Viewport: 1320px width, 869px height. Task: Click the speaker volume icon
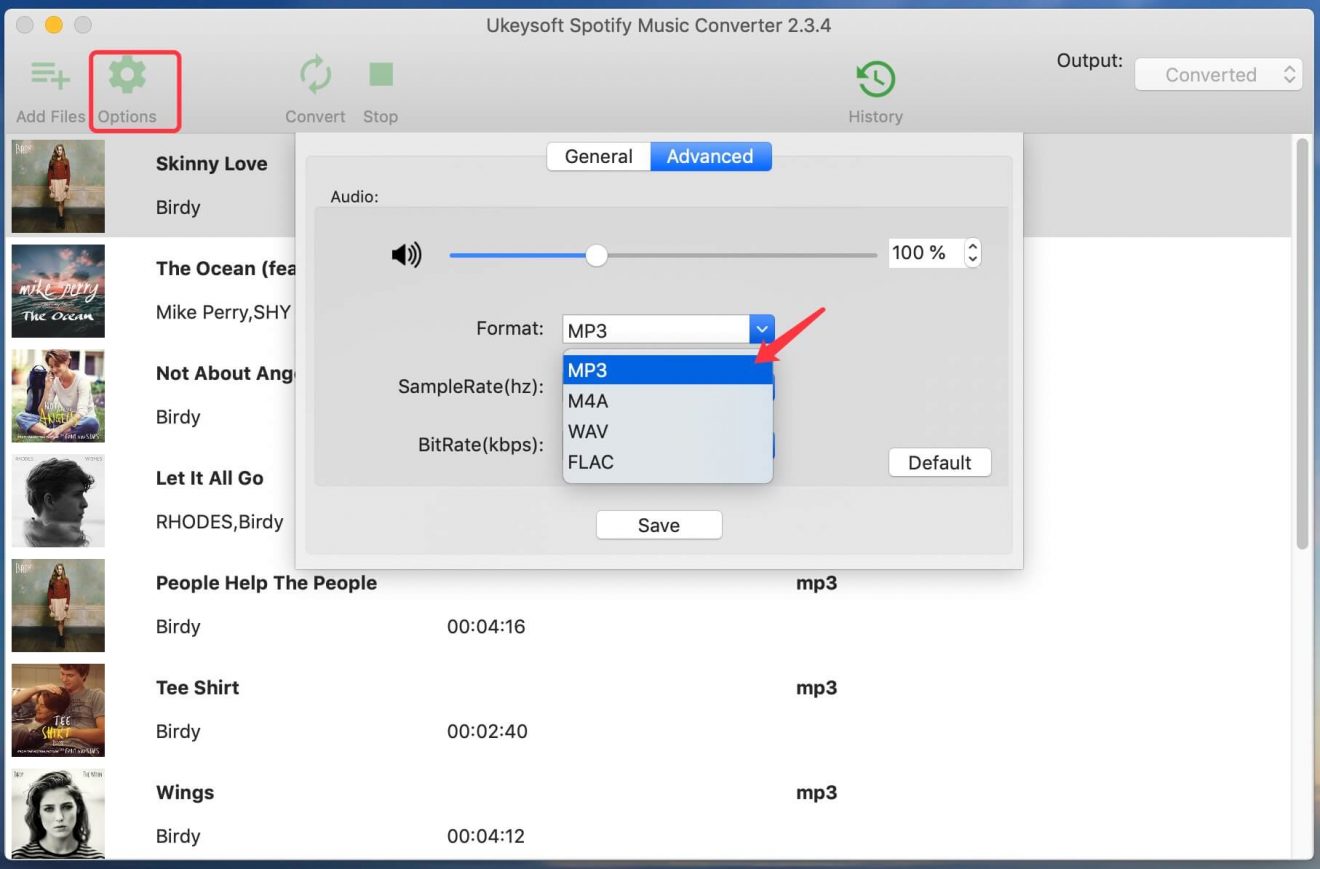[406, 254]
